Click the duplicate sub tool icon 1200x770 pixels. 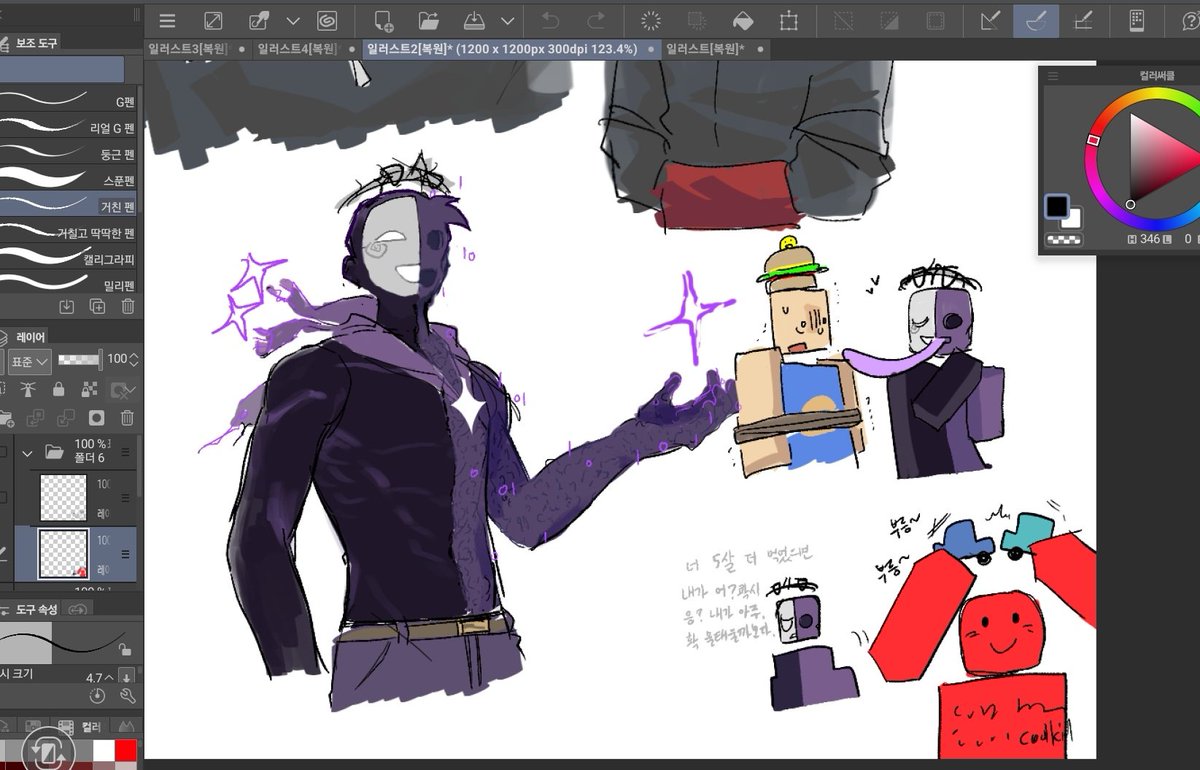pos(97,306)
